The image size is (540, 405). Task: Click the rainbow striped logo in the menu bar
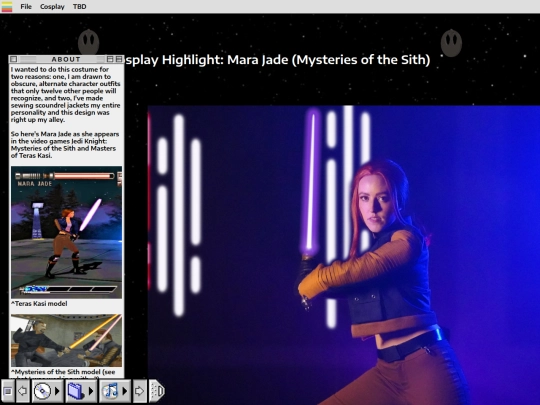(x=7, y=7)
